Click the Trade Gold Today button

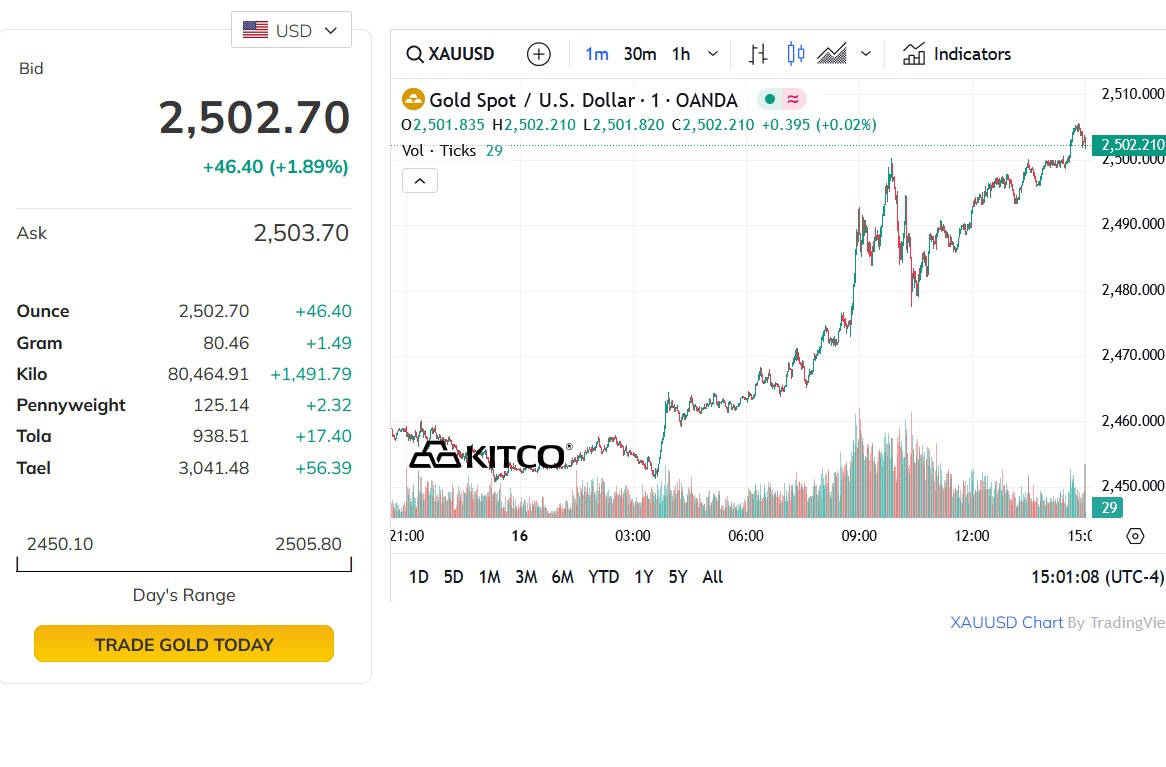184,645
